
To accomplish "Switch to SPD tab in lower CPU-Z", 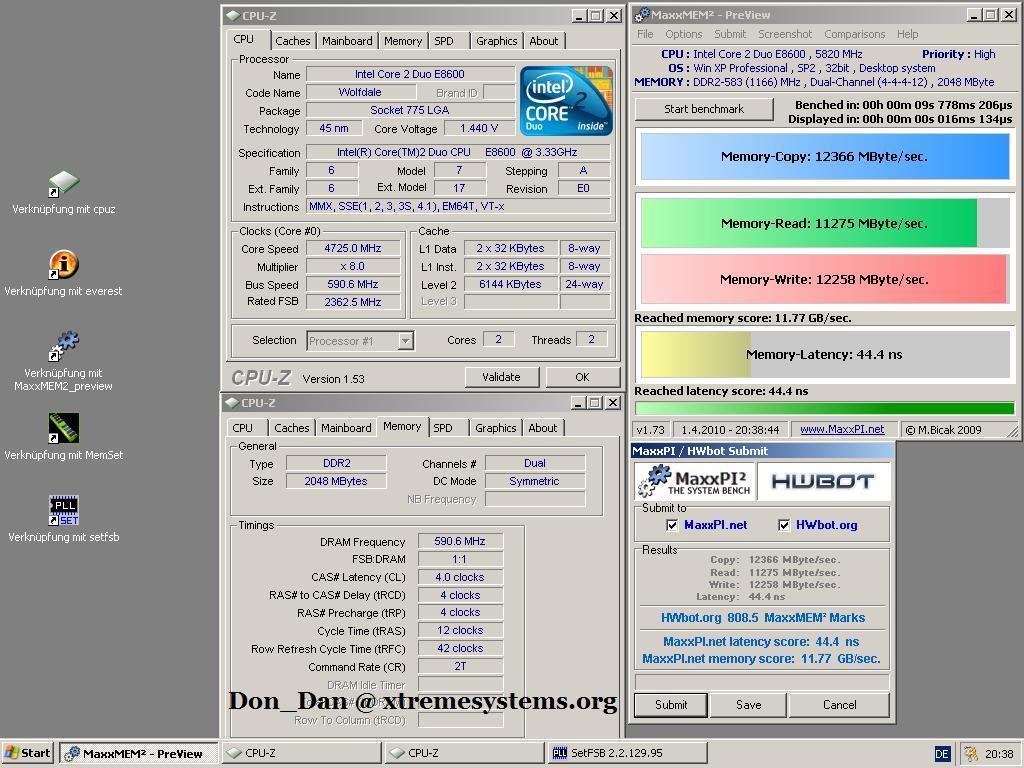I will 443,428.
